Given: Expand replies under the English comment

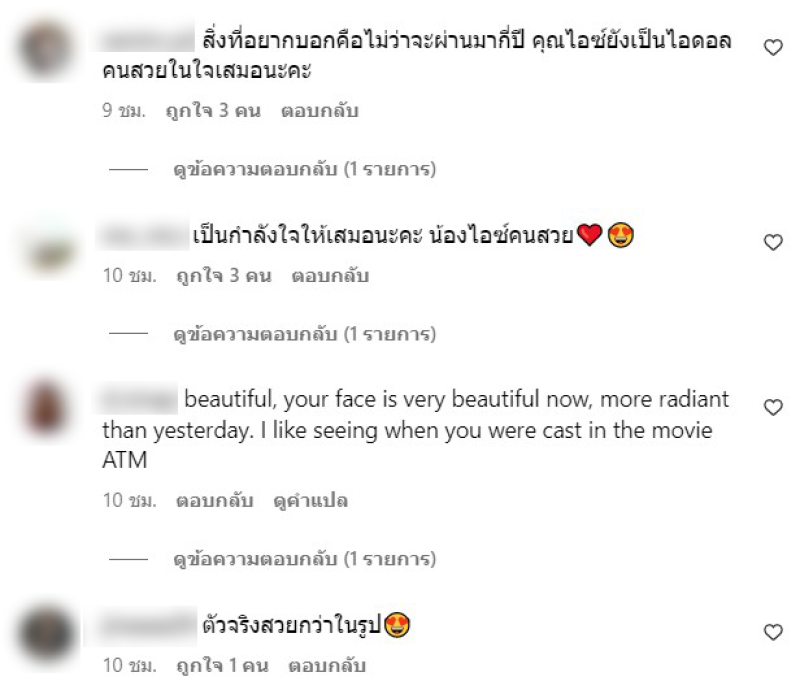Looking at the screenshot, I should point(305,559).
